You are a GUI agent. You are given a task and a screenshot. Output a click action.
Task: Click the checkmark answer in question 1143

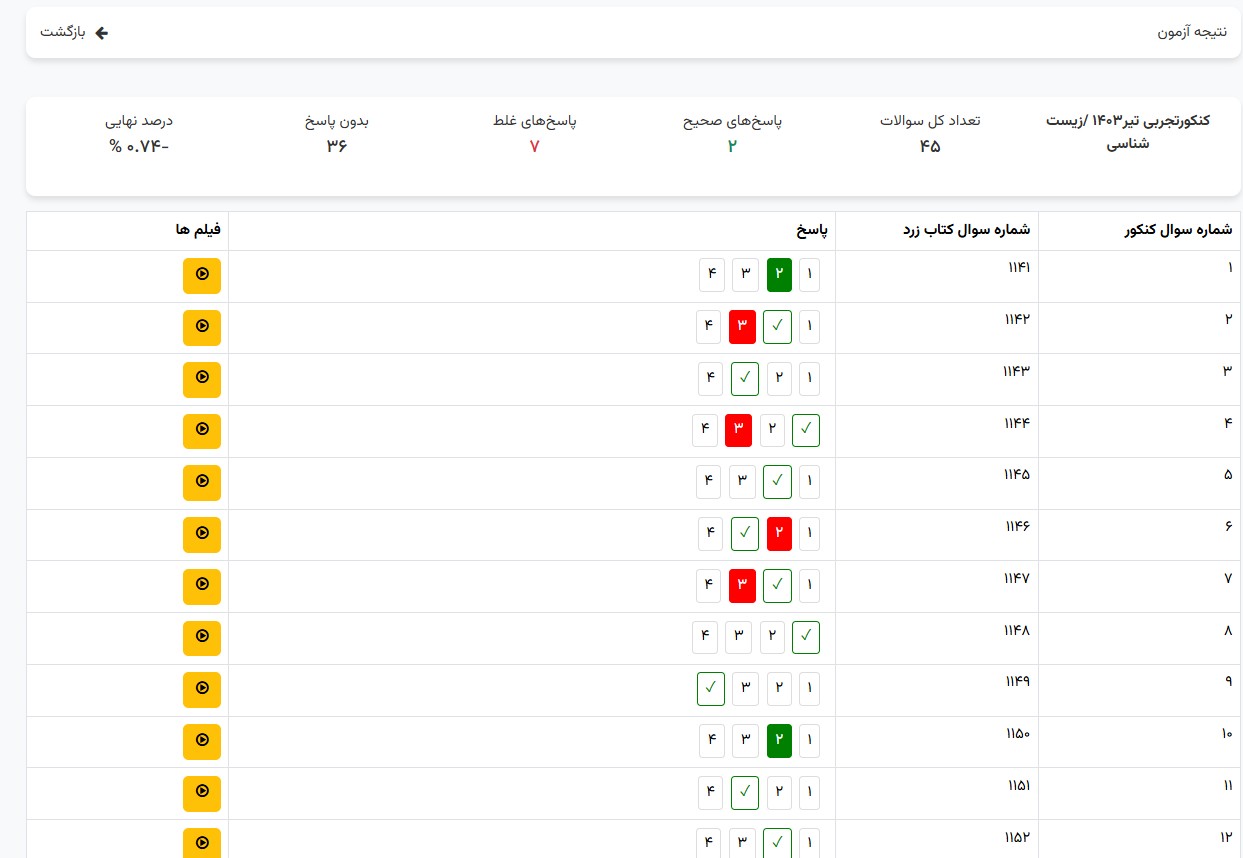pyautogui.click(x=745, y=379)
